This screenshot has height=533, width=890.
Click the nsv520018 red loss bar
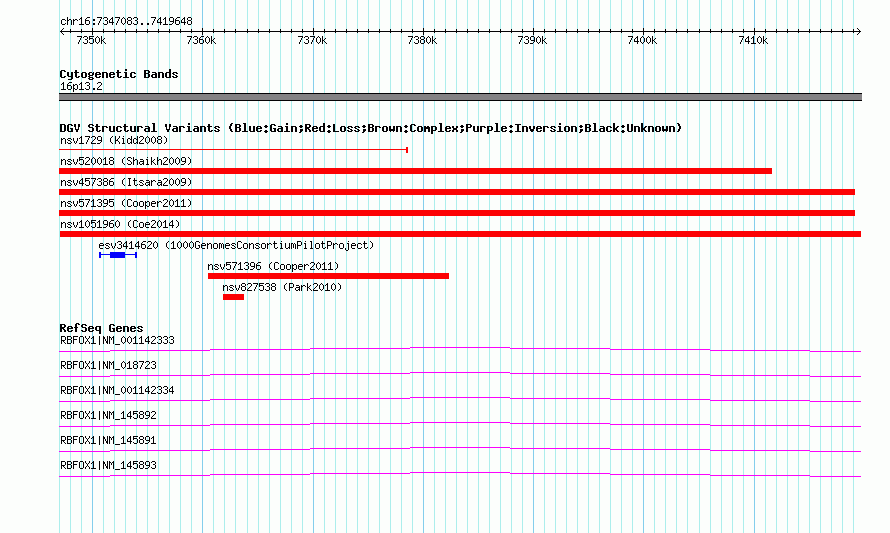415,171
